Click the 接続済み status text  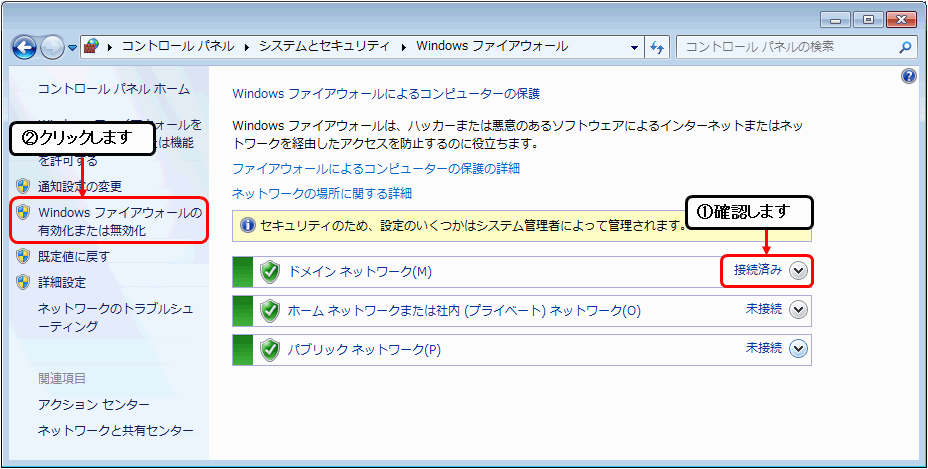758,271
